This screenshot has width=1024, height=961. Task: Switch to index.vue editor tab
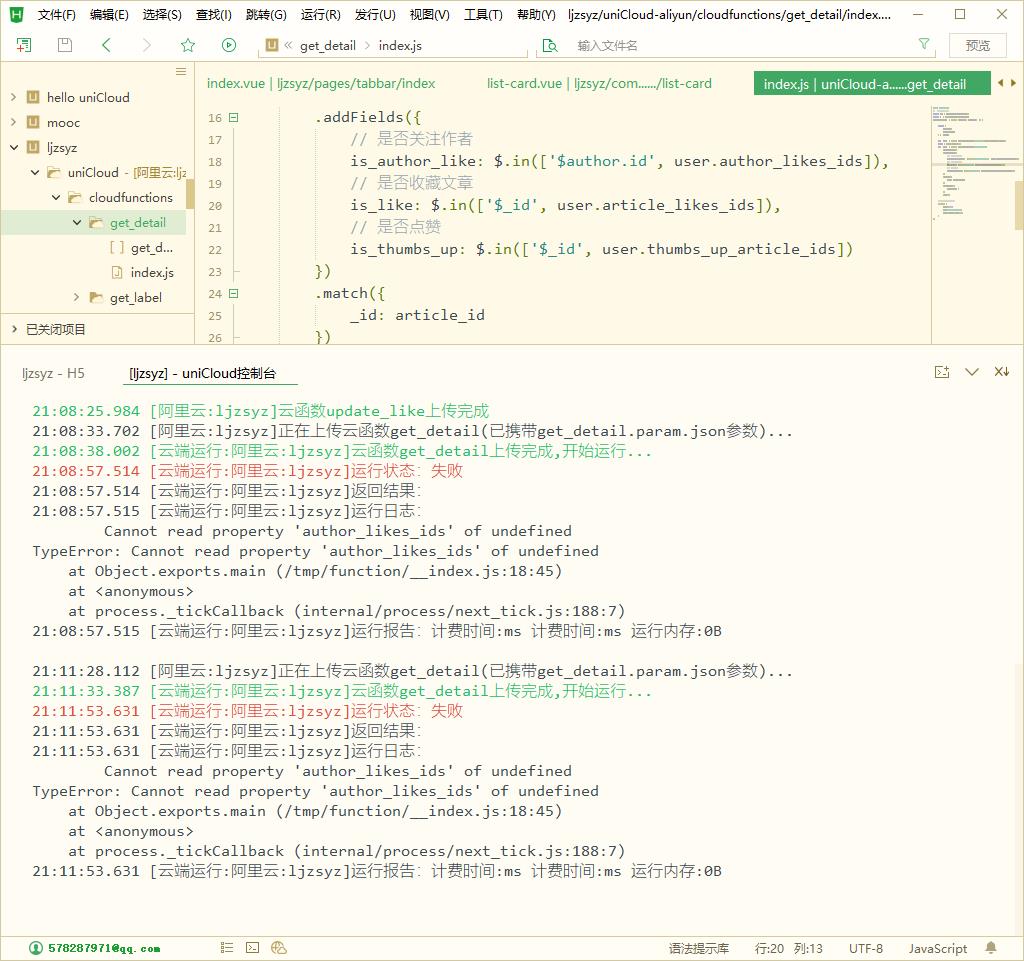[x=321, y=84]
